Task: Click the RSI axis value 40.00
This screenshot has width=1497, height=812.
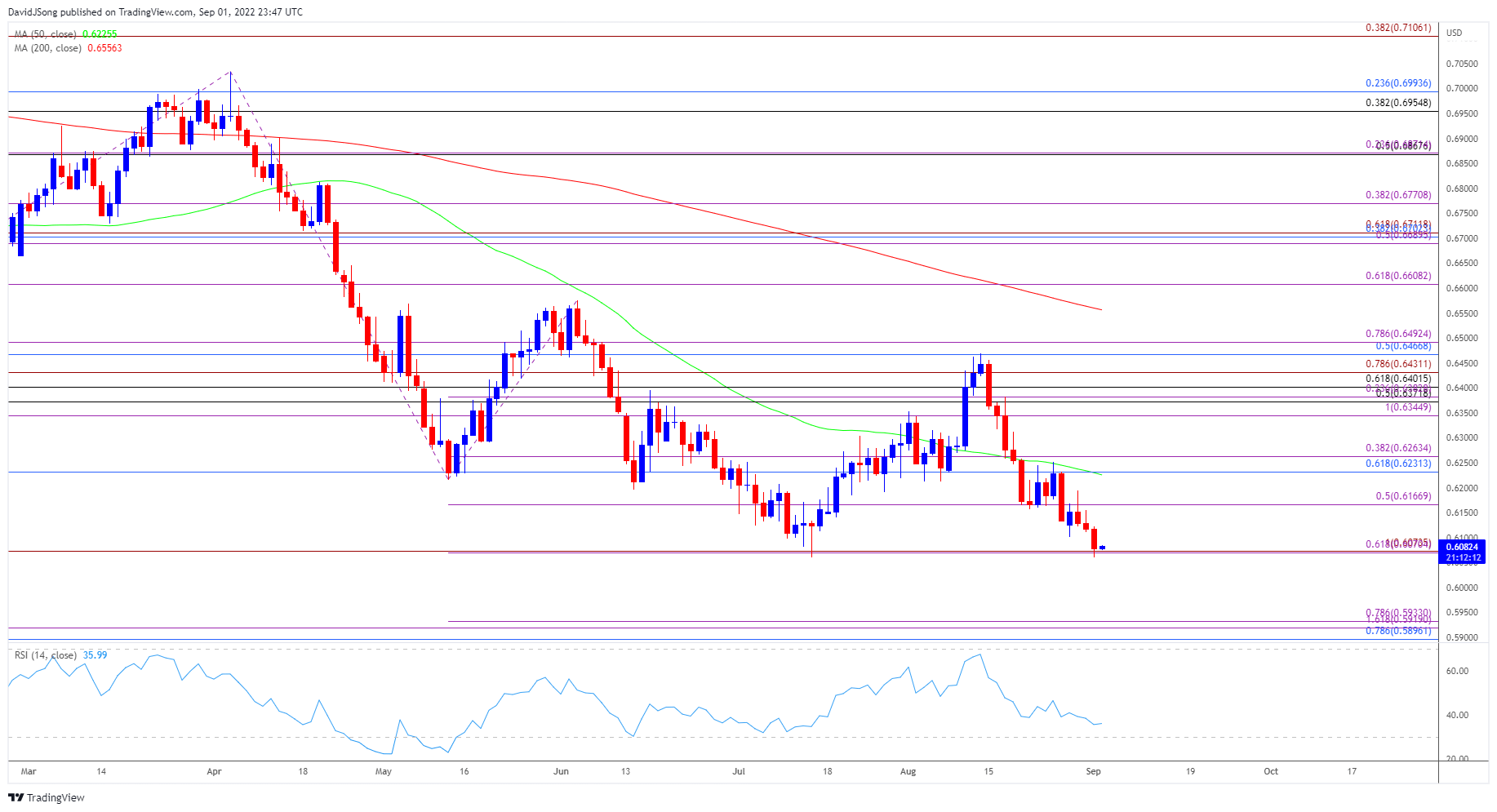Action: coord(1457,715)
